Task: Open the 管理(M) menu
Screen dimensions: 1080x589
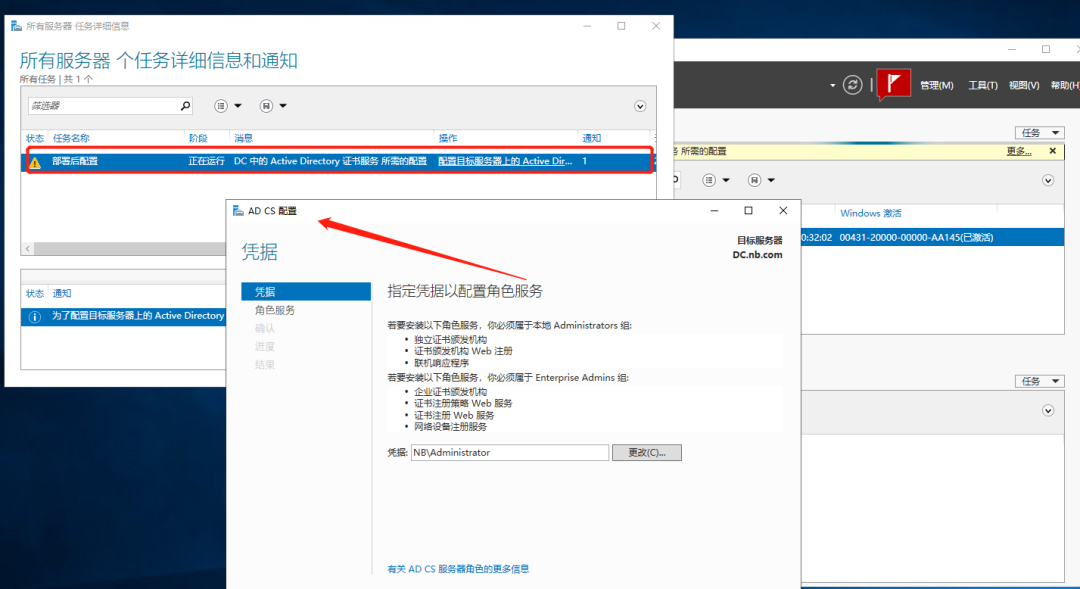Action: click(937, 85)
